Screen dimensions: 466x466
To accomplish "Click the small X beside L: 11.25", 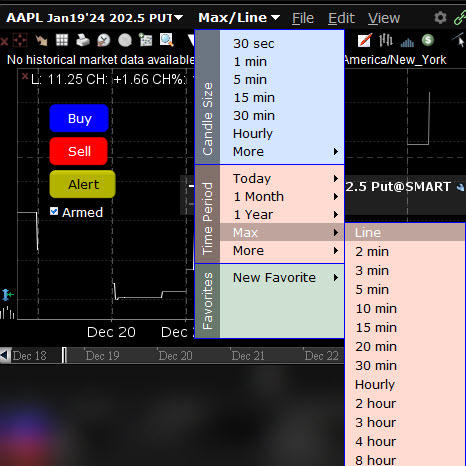I will (x=25, y=76).
